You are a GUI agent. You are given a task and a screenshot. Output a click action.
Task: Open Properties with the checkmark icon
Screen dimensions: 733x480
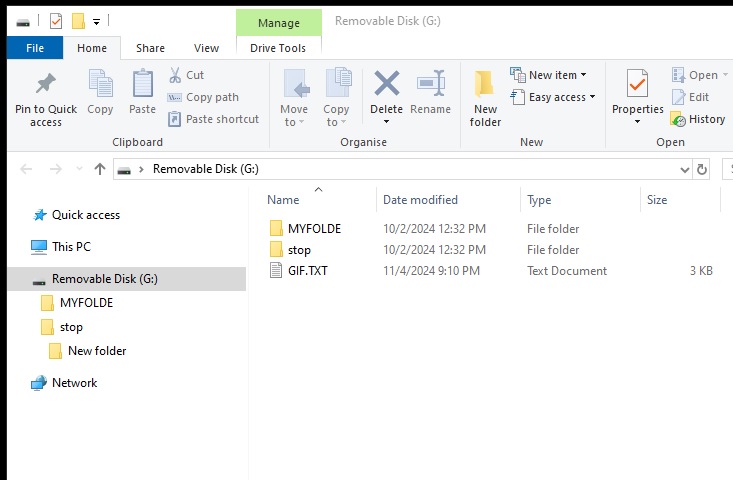pyautogui.click(x=637, y=84)
